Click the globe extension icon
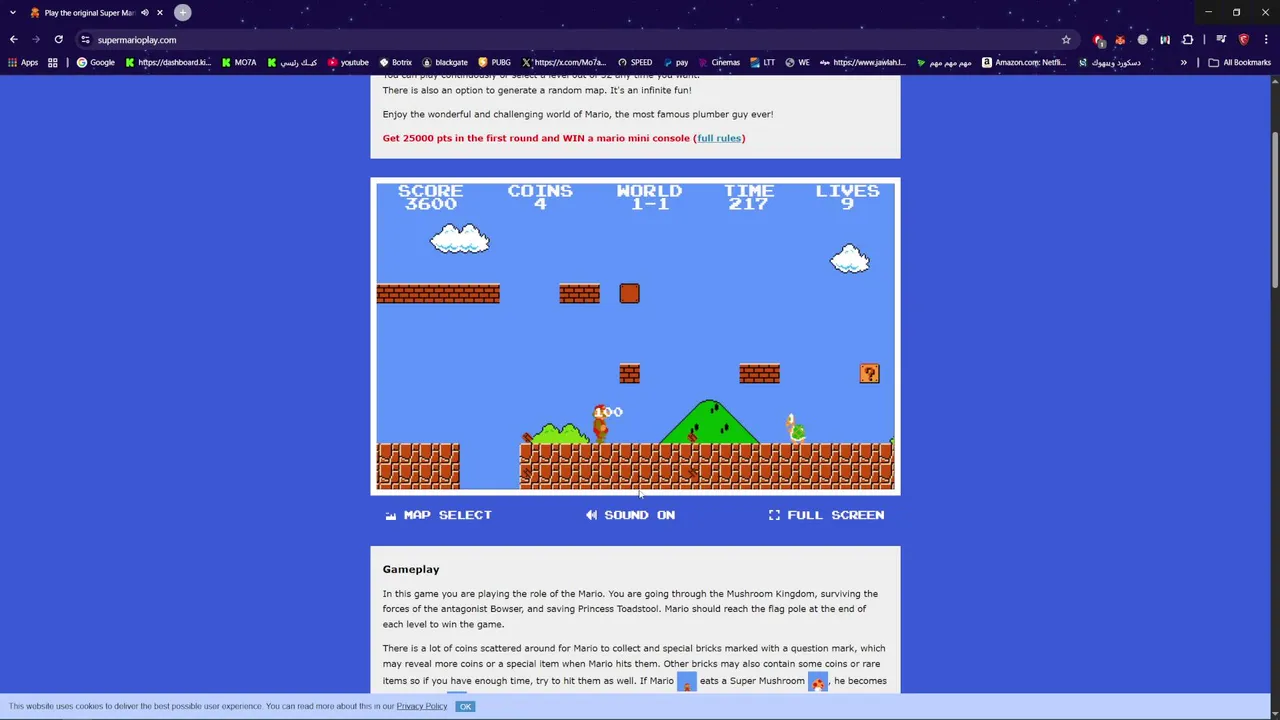 [1143, 40]
